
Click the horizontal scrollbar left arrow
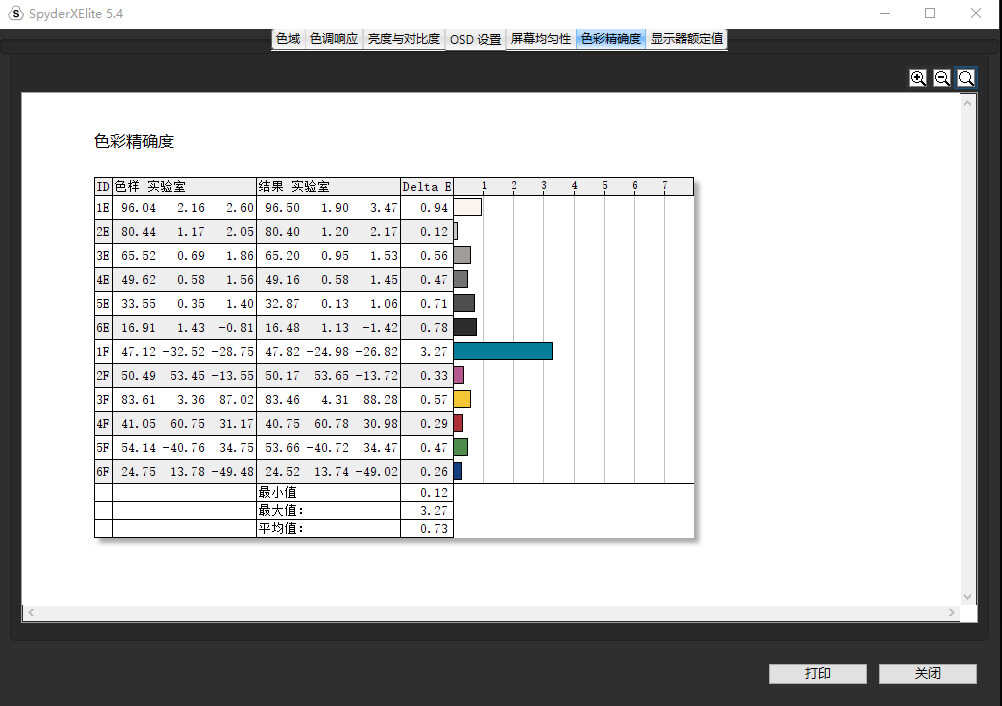click(x=31, y=612)
